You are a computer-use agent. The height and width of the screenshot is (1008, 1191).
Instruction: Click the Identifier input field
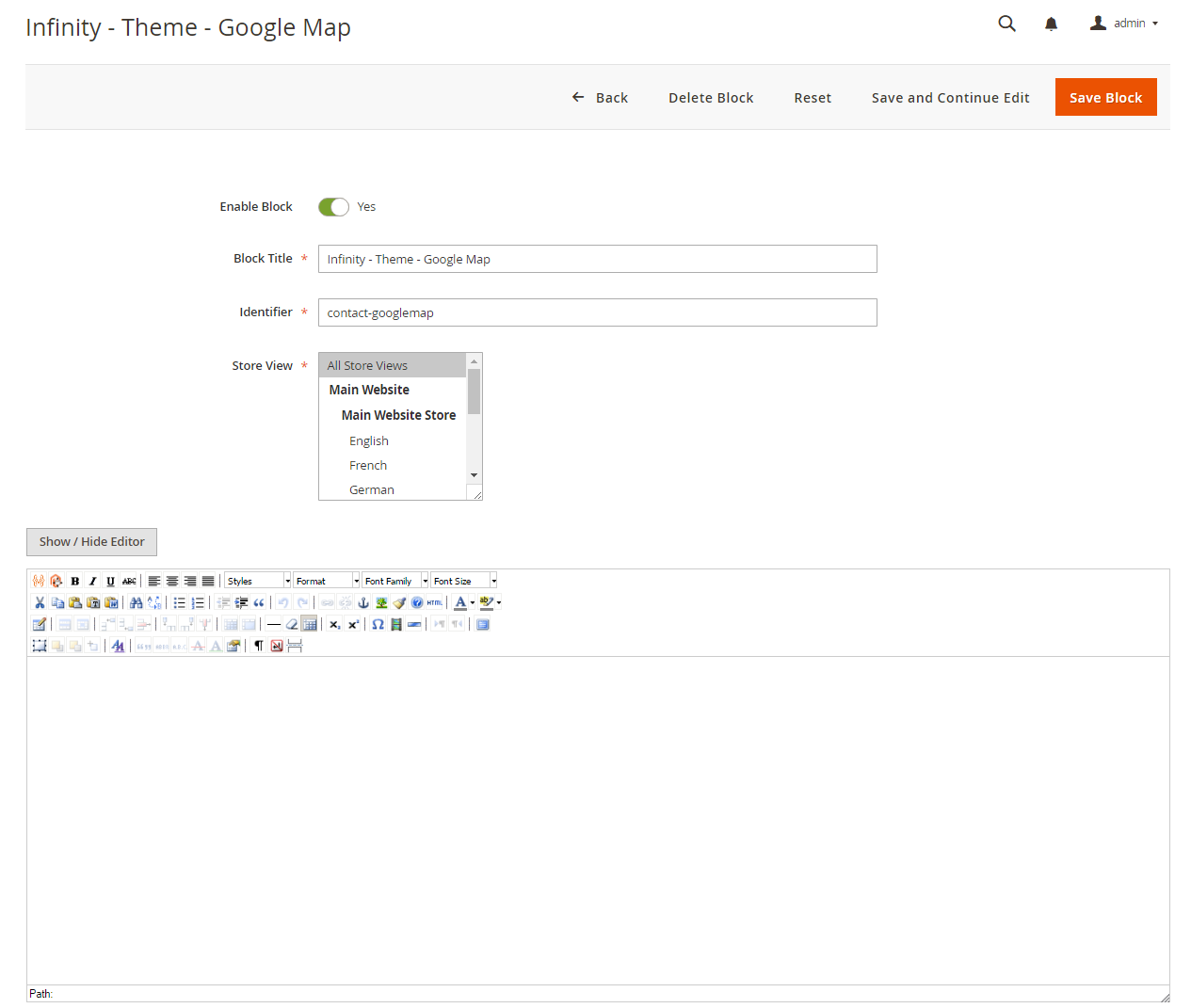(x=598, y=312)
